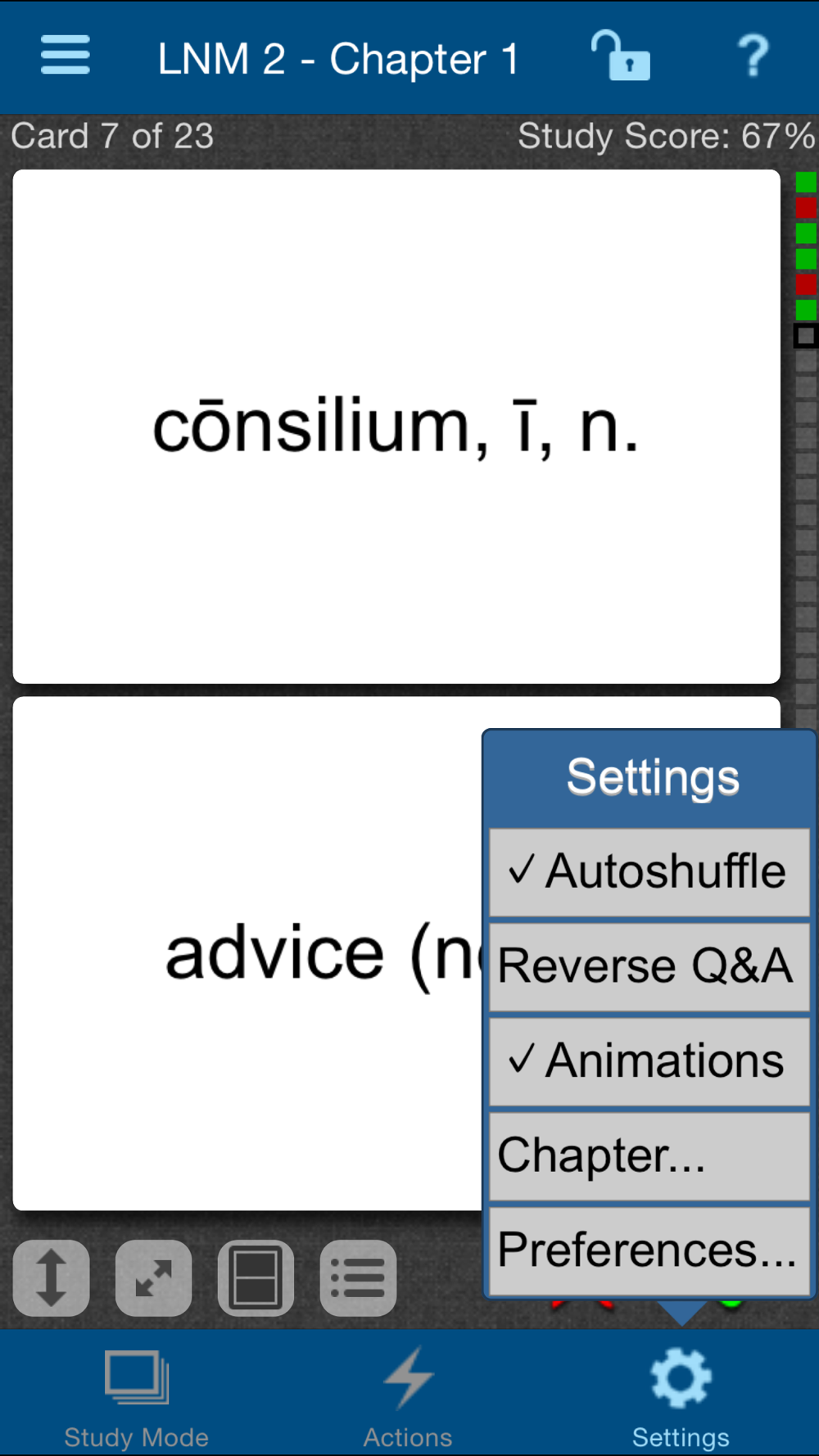The width and height of the screenshot is (819, 1456).
Task: Toggle the Animations setting
Action: [649, 1060]
